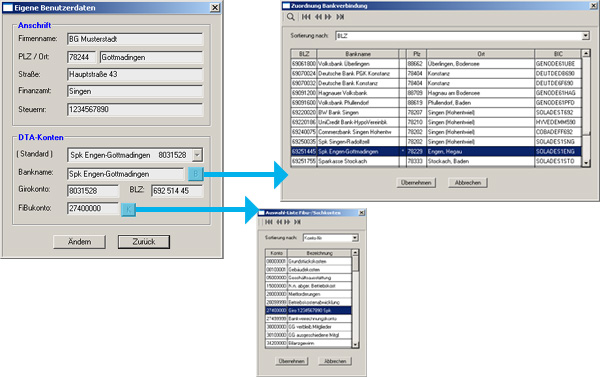
Task: Jump to last record in Fibu account list
Action: pos(297,222)
